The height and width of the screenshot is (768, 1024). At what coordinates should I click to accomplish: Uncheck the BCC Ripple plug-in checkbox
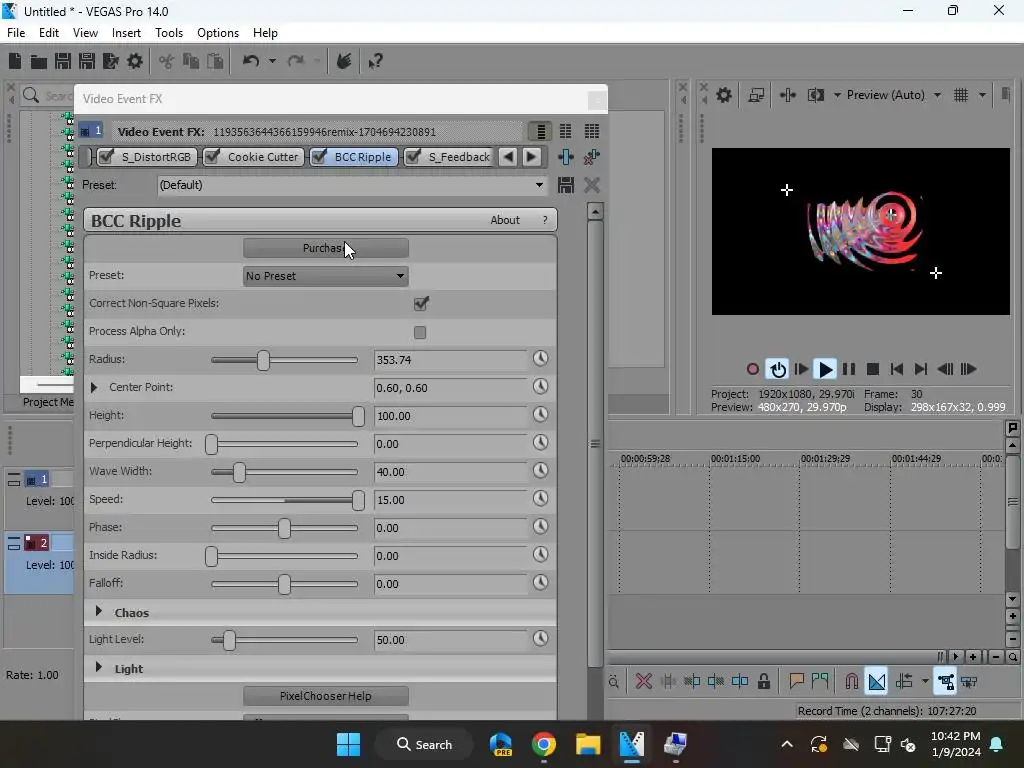pos(319,156)
